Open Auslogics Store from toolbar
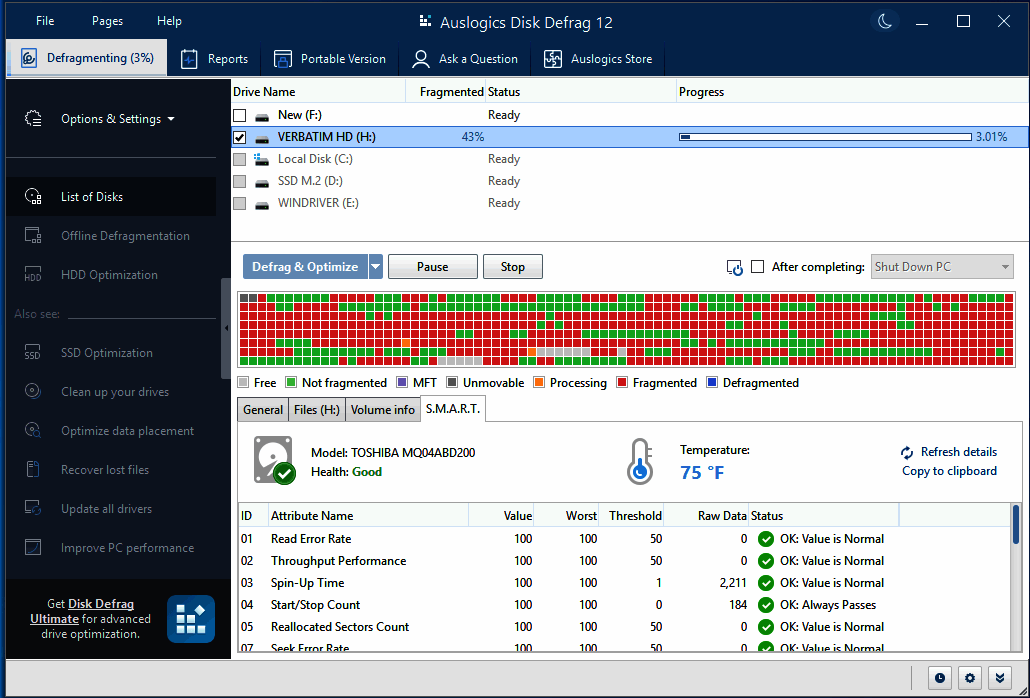Image resolution: width=1030 pixels, height=698 pixels. [598, 59]
